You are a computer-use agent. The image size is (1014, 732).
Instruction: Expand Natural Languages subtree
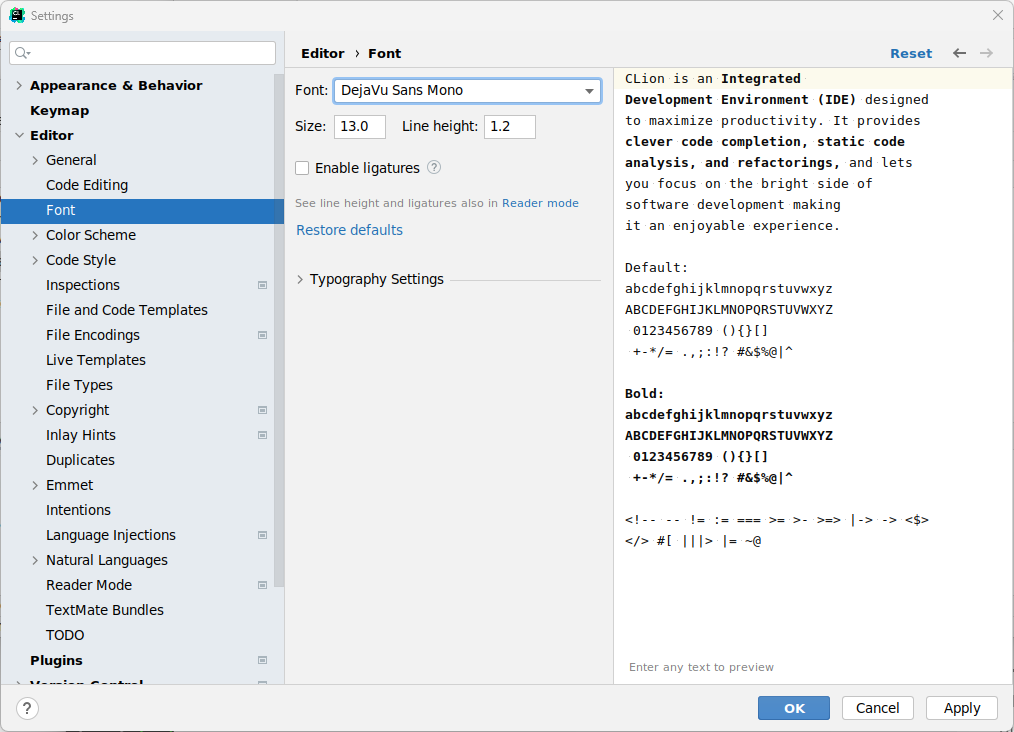click(x=36, y=560)
